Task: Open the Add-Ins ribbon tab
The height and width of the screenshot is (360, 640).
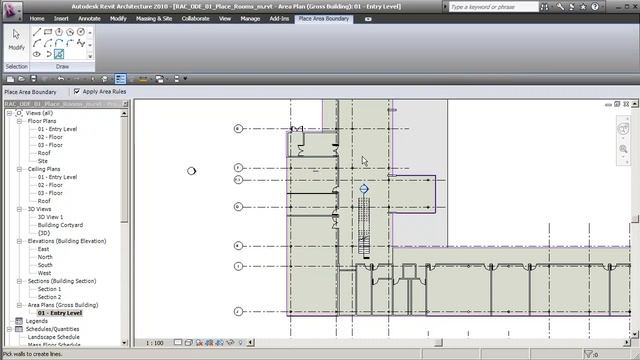Action: (279, 19)
